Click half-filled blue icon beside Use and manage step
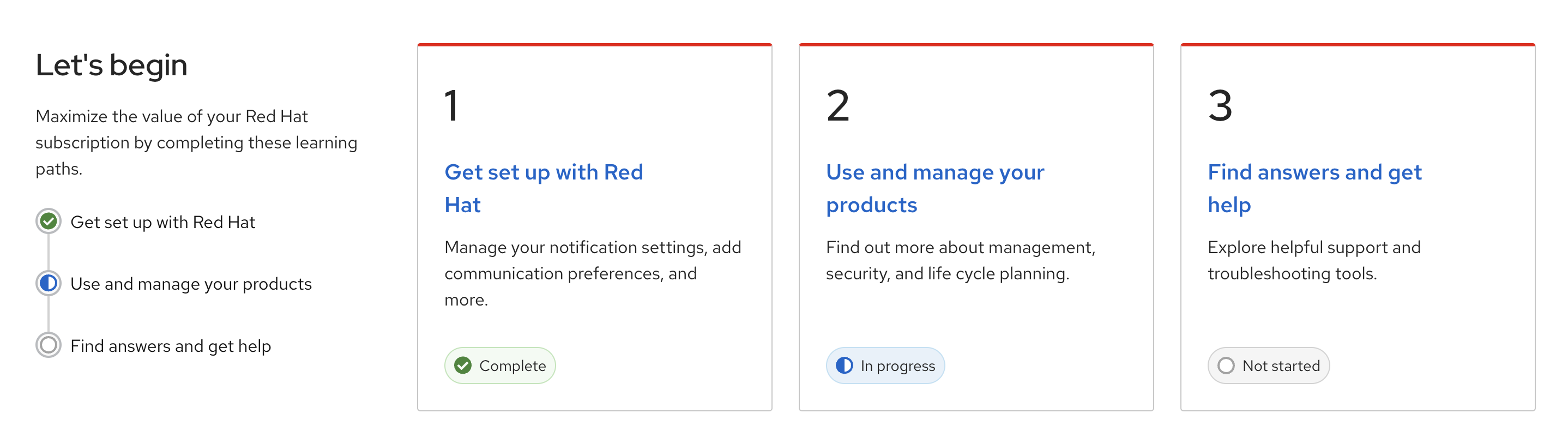The height and width of the screenshot is (443, 1568). point(49,283)
